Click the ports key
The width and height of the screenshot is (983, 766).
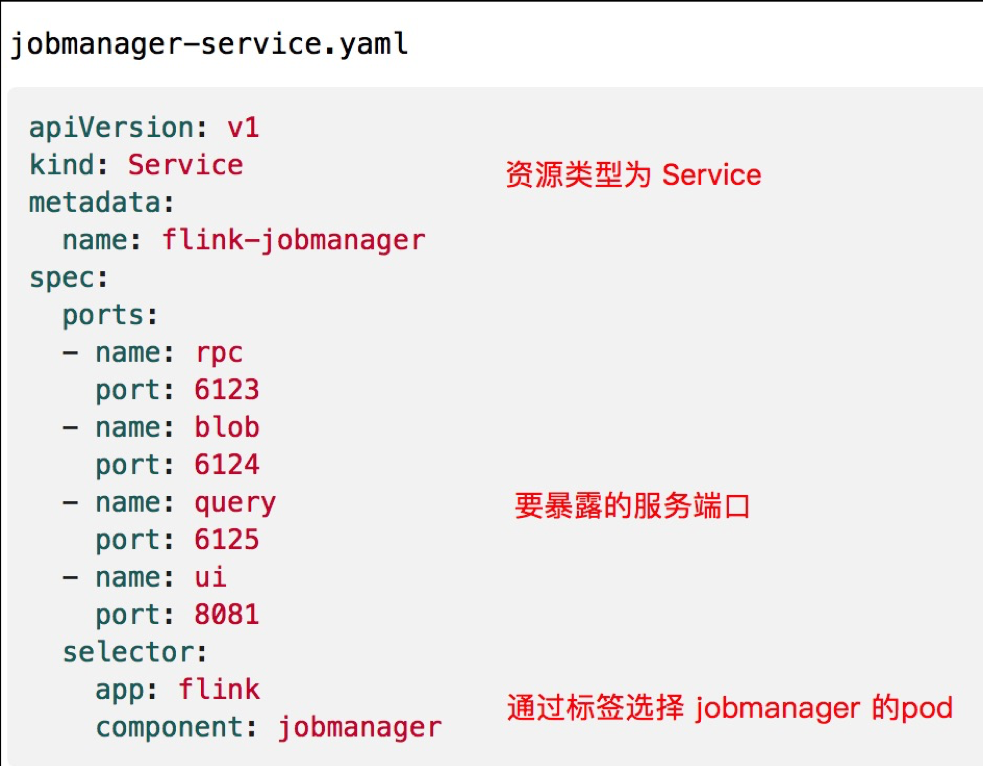[110, 316]
